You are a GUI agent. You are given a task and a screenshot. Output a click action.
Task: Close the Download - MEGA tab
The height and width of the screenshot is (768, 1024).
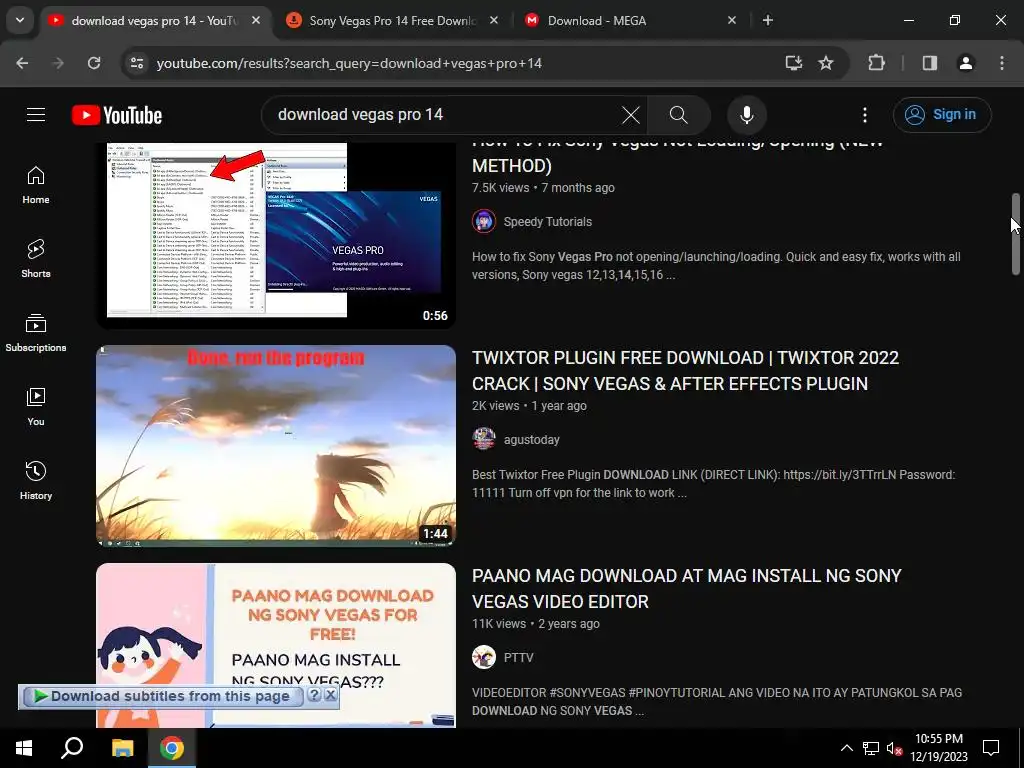pos(731,20)
